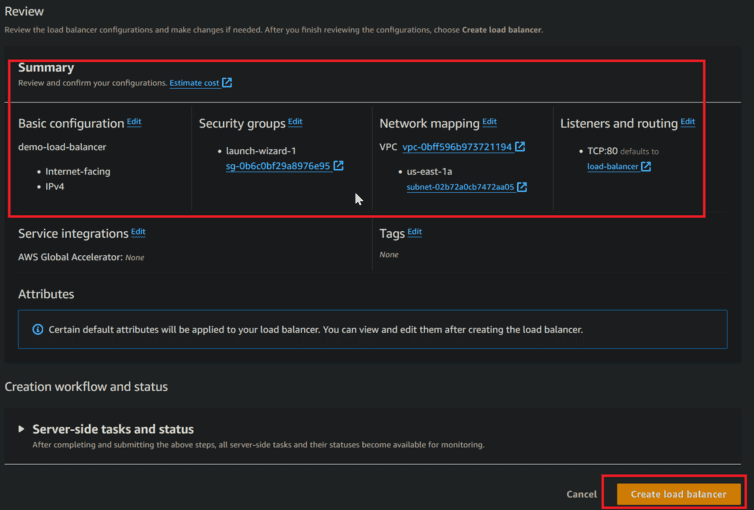Edit the Network mapping section
The image size is (754, 510).
490,122
